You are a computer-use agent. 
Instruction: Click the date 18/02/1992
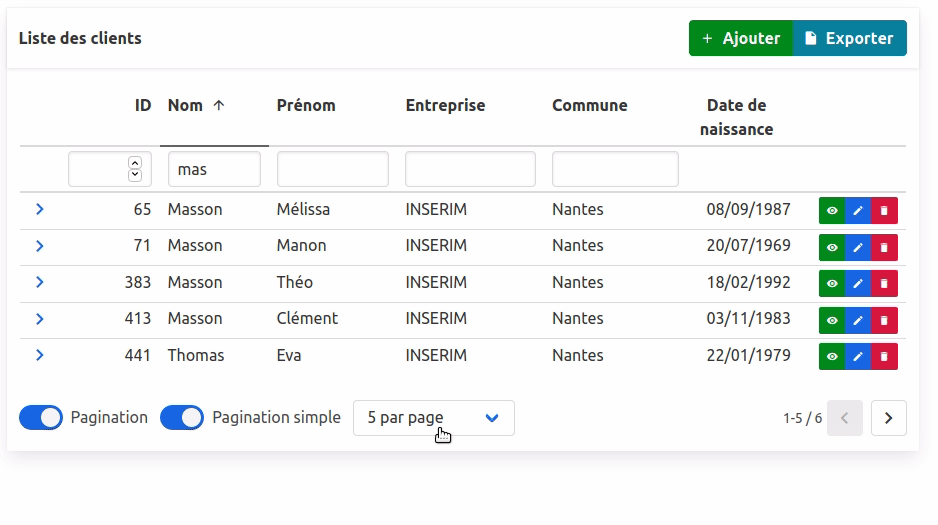point(748,282)
